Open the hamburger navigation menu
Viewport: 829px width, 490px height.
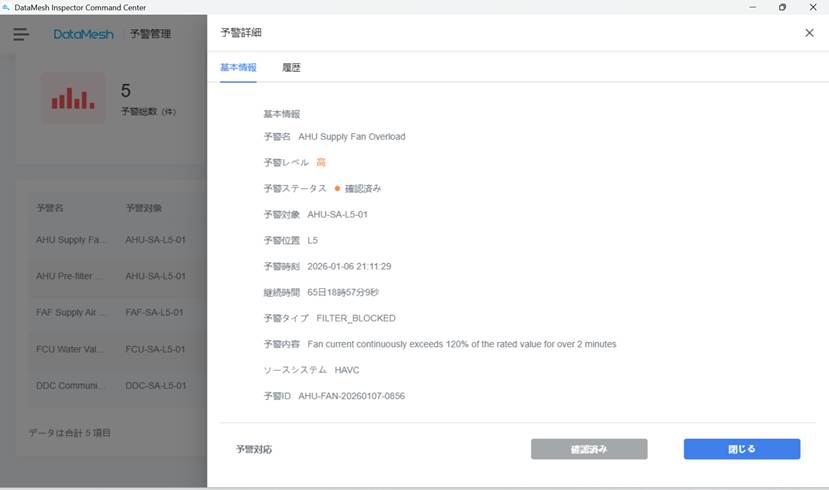[x=21, y=34]
